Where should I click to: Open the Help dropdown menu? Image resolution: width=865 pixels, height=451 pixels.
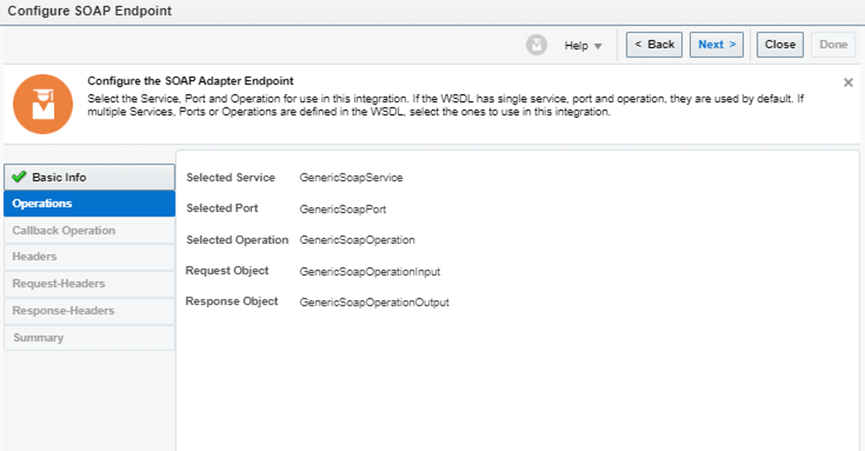pyautogui.click(x=583, y=46)
